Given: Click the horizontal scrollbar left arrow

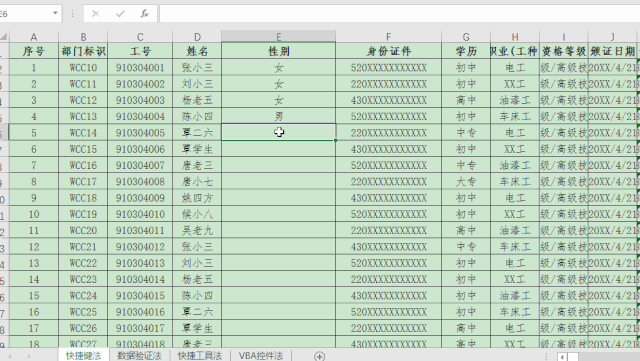Looking at the screenshot, I should [x=562, y=357].
